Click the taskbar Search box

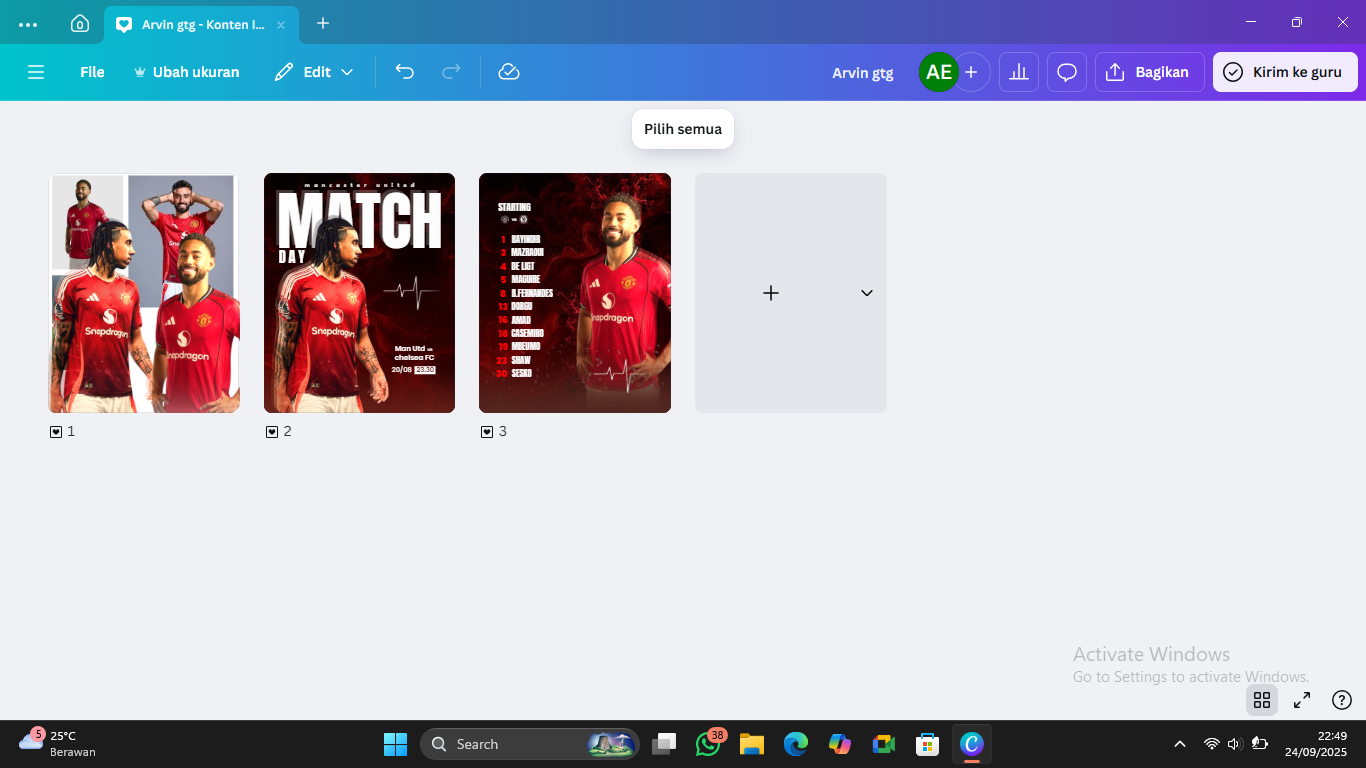coord(530,744)
